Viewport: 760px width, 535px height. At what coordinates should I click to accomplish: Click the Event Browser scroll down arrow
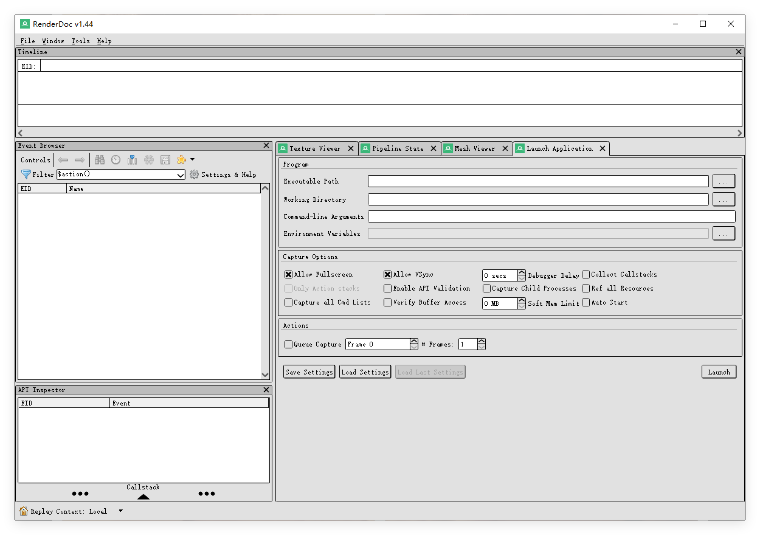(265, 375)
